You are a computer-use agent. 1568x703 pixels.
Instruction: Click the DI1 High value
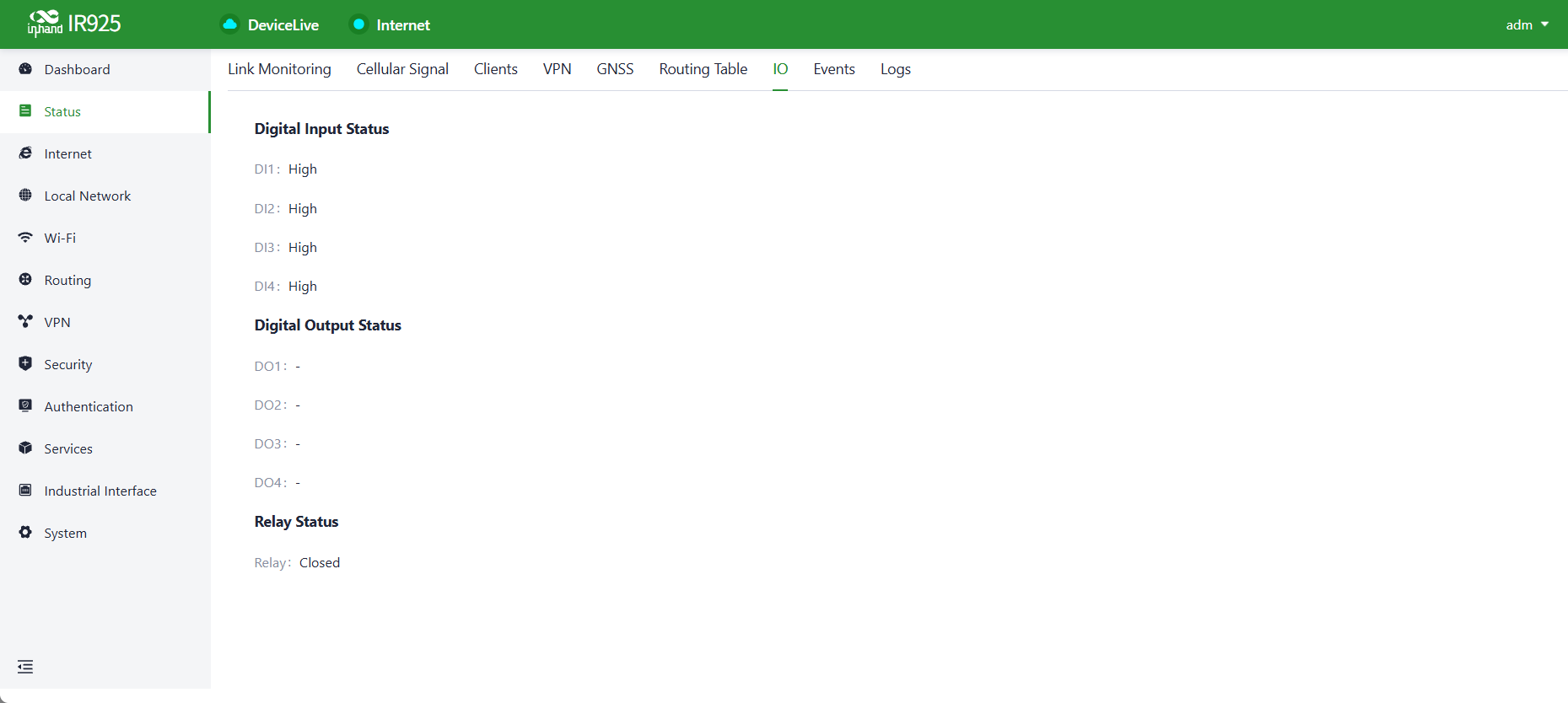click(x=303, y=169)
